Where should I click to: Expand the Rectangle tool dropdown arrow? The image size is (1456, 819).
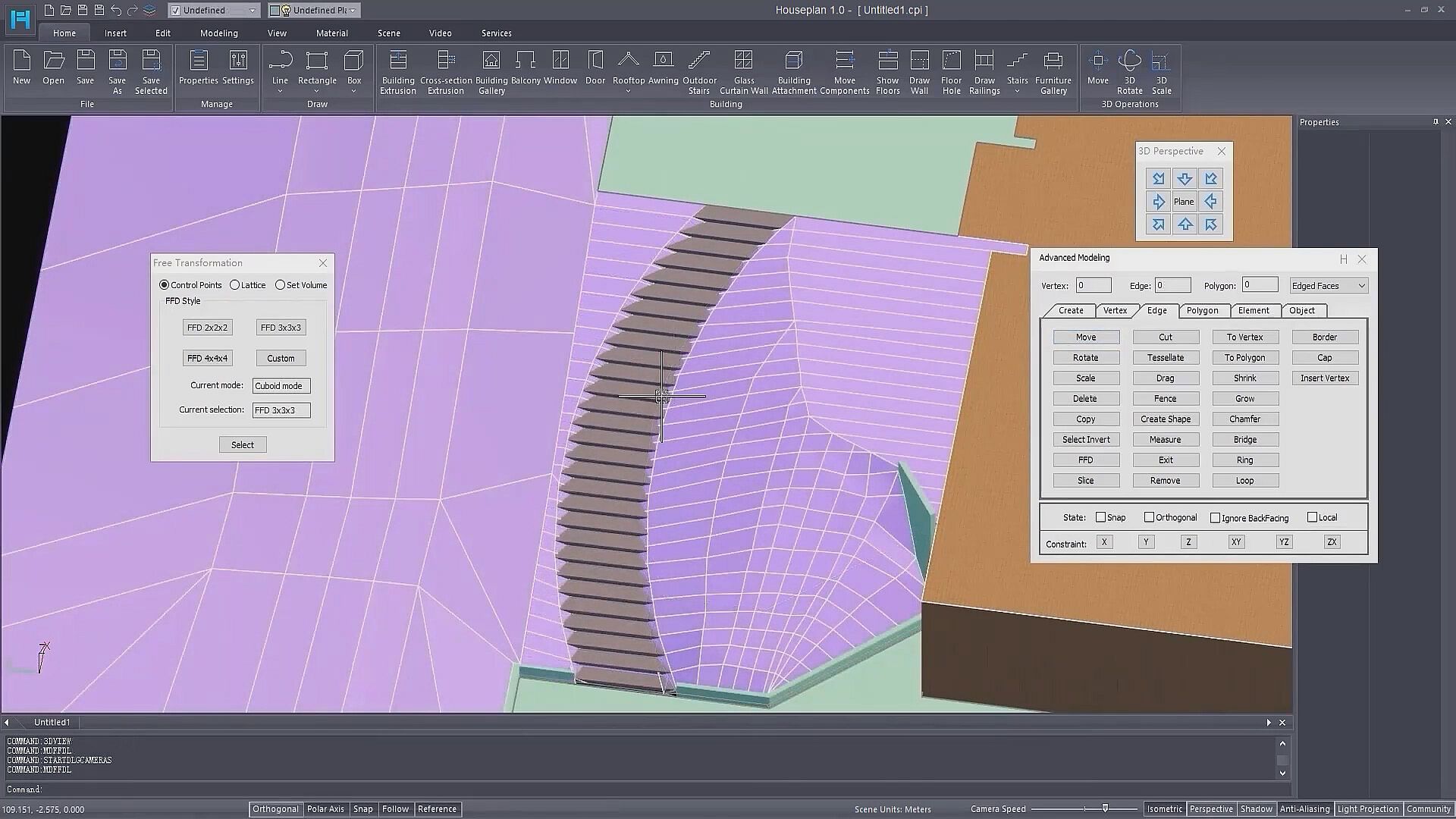point(317,92)
